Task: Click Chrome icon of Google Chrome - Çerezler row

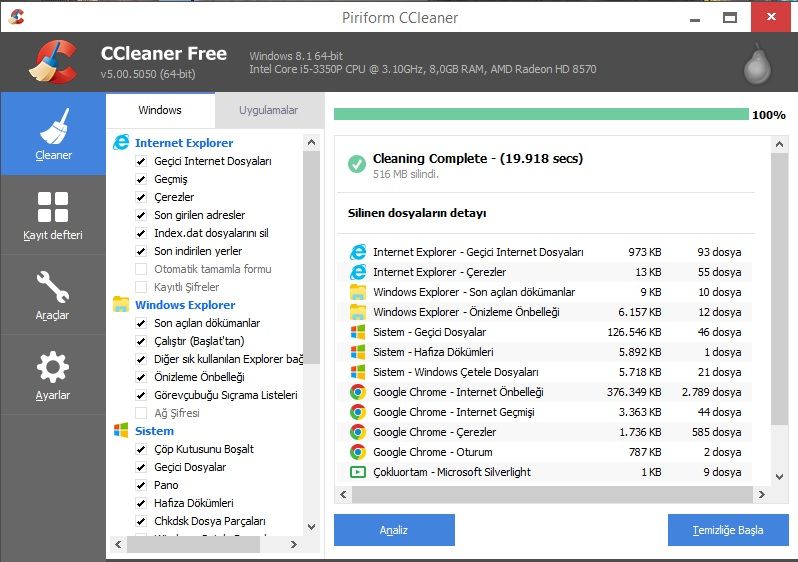Action: click(358, 432)
